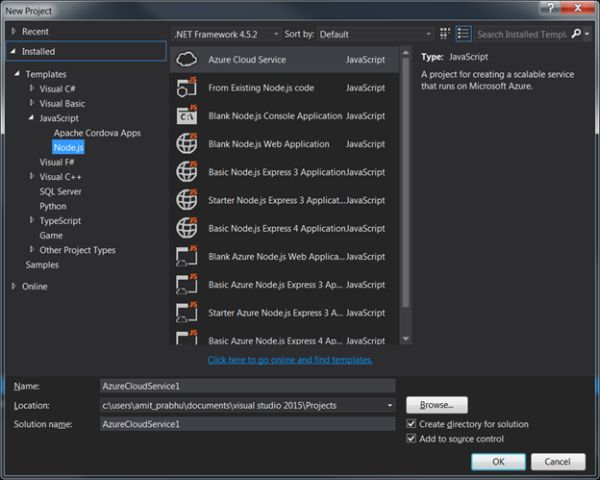Open the search options dropdown arrow
Image resolution: width=600 pixels, height=480 pixels.
587,34
